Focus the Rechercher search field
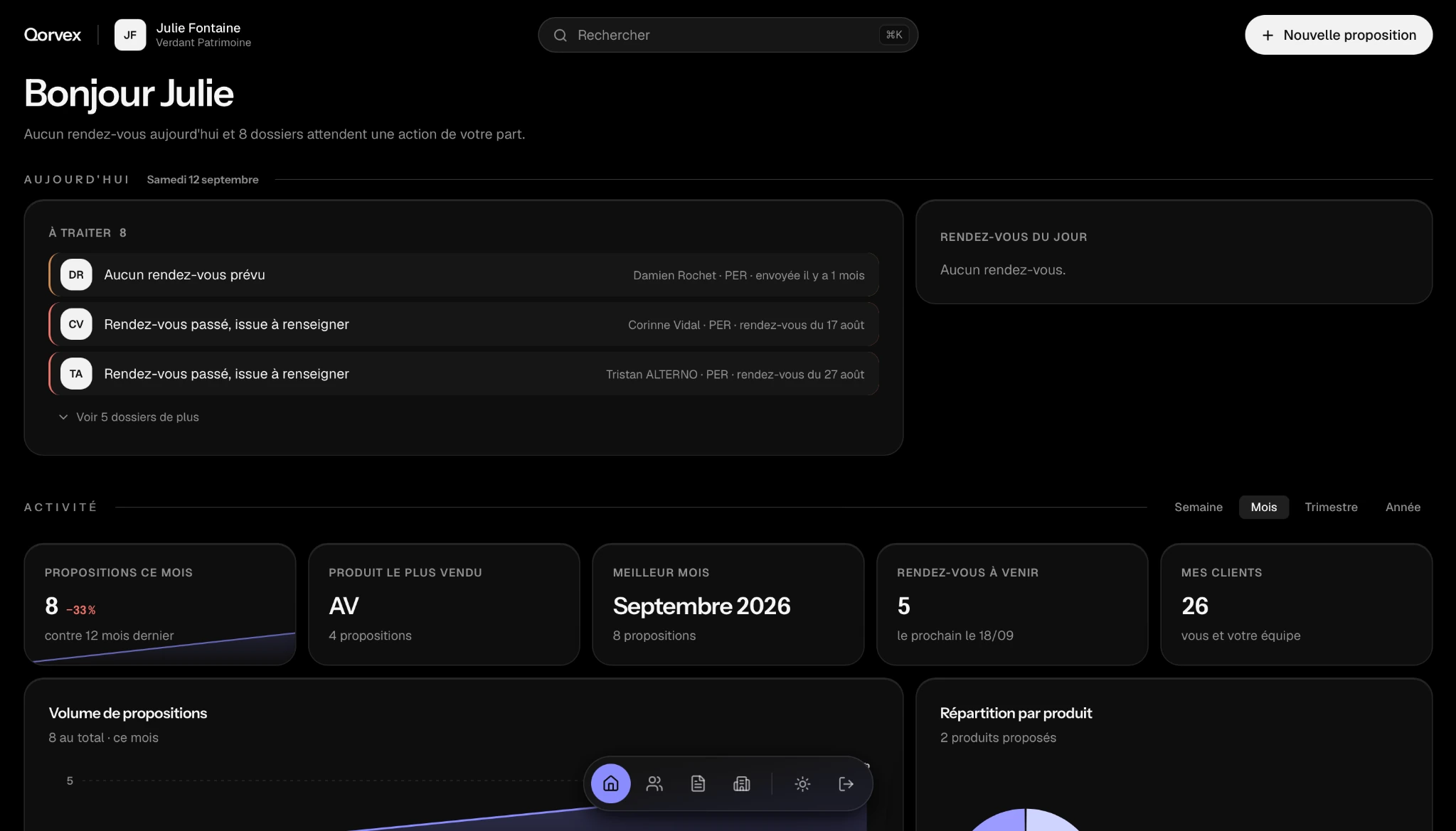1456x831 pixels. point(728,35)
